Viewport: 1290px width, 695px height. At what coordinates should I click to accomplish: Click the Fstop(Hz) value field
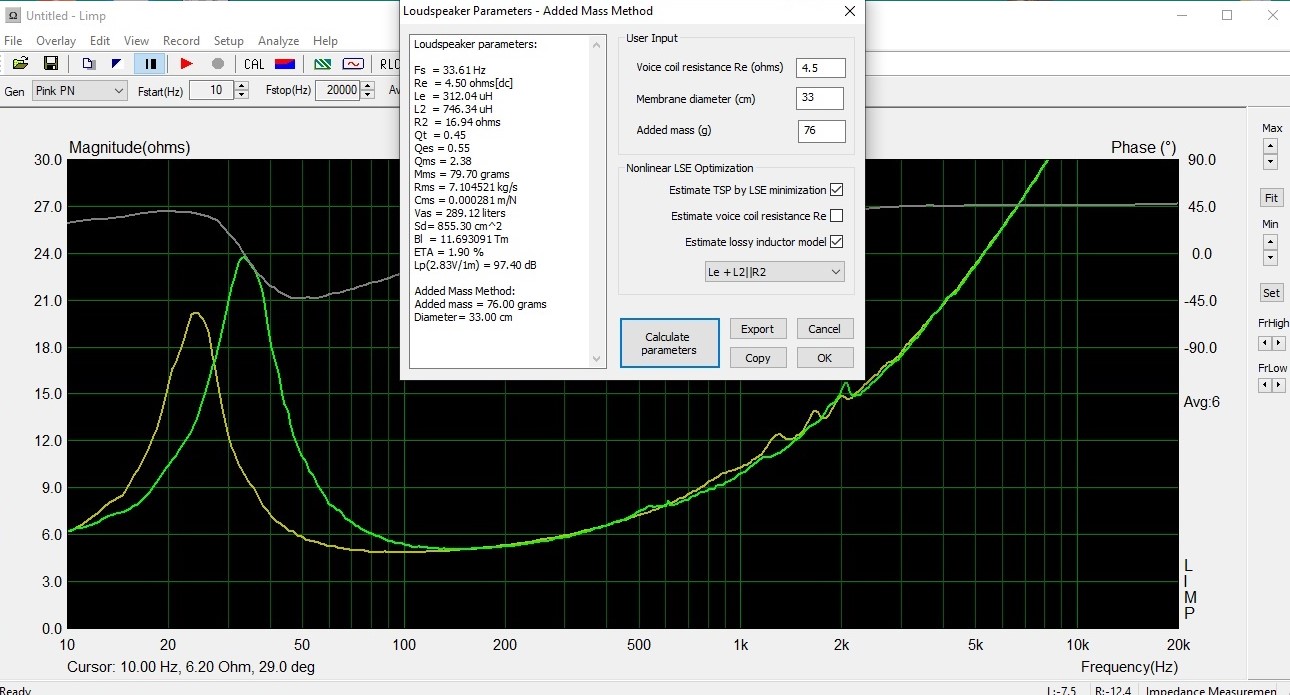(x=338, y=90)
